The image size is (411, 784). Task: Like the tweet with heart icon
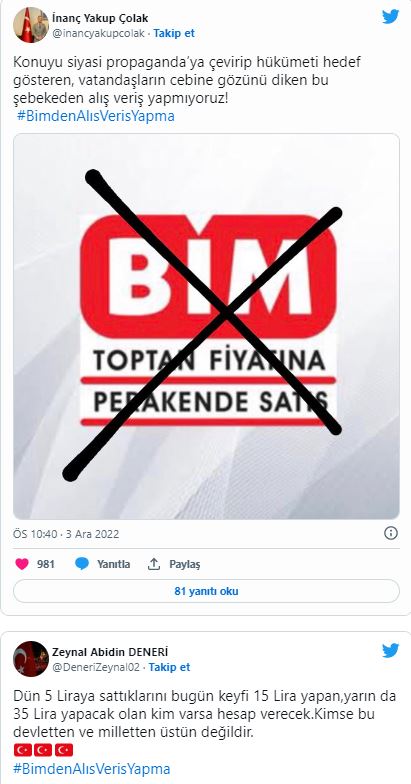pos(22,564)
